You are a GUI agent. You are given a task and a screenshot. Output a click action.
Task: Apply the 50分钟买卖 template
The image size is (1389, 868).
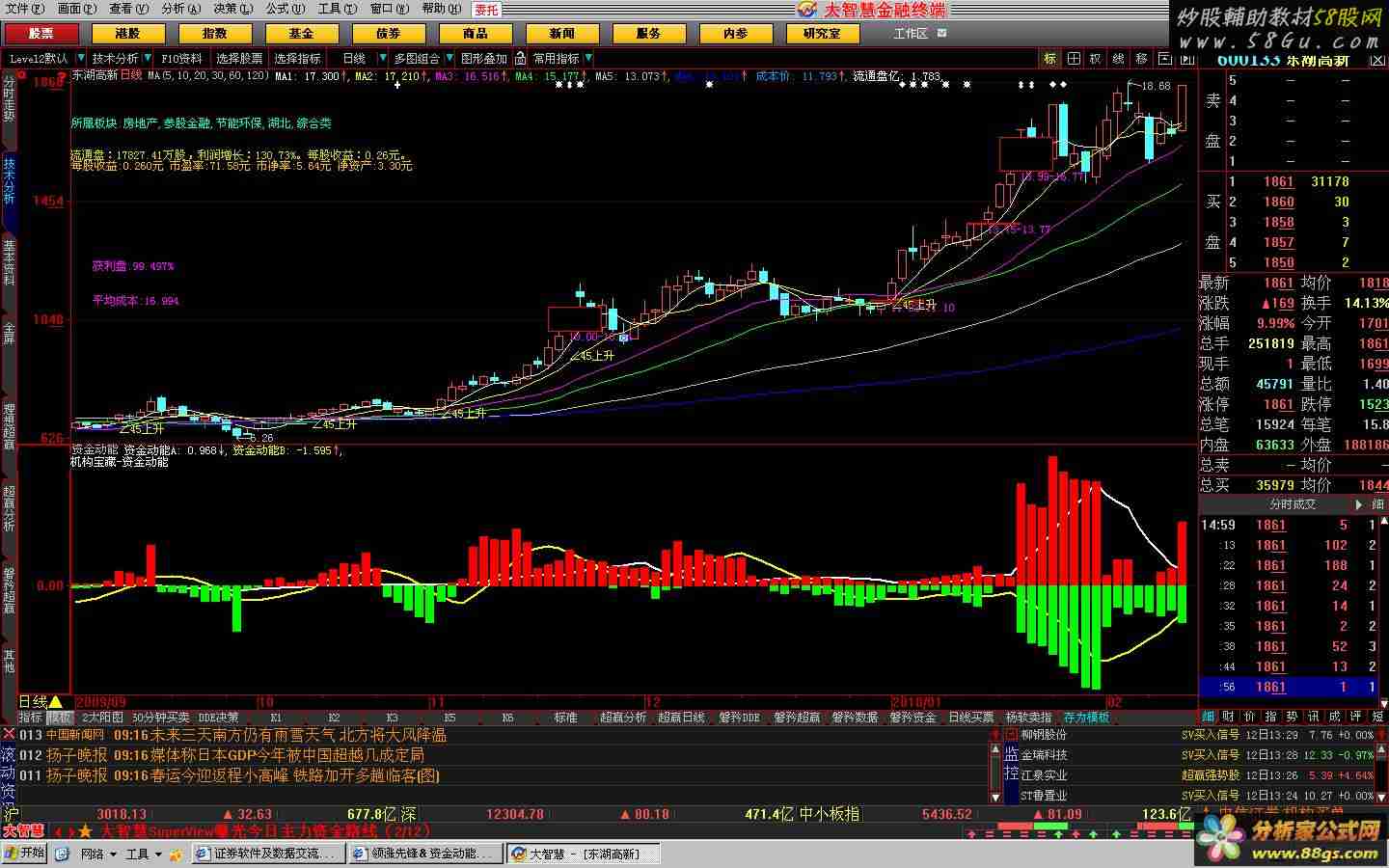(161, 718)
